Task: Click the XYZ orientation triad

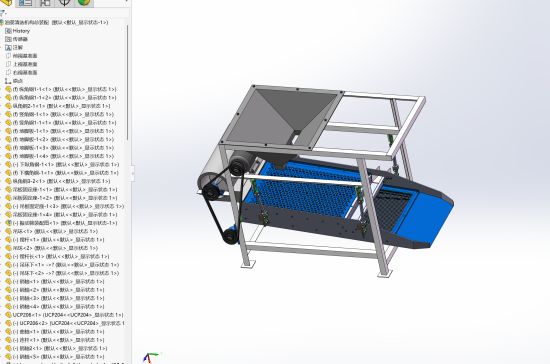Action: coord(151,358)
